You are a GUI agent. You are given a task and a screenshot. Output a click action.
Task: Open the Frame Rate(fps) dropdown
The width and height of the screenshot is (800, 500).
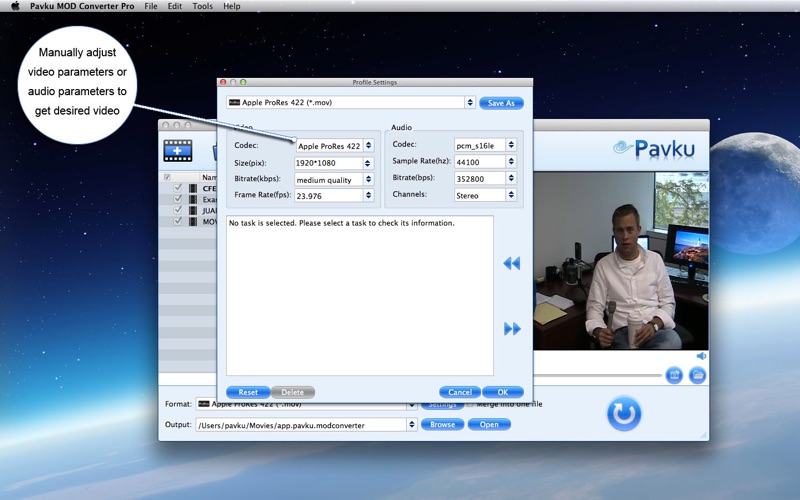pyautogui.click(x=368, y=195)
